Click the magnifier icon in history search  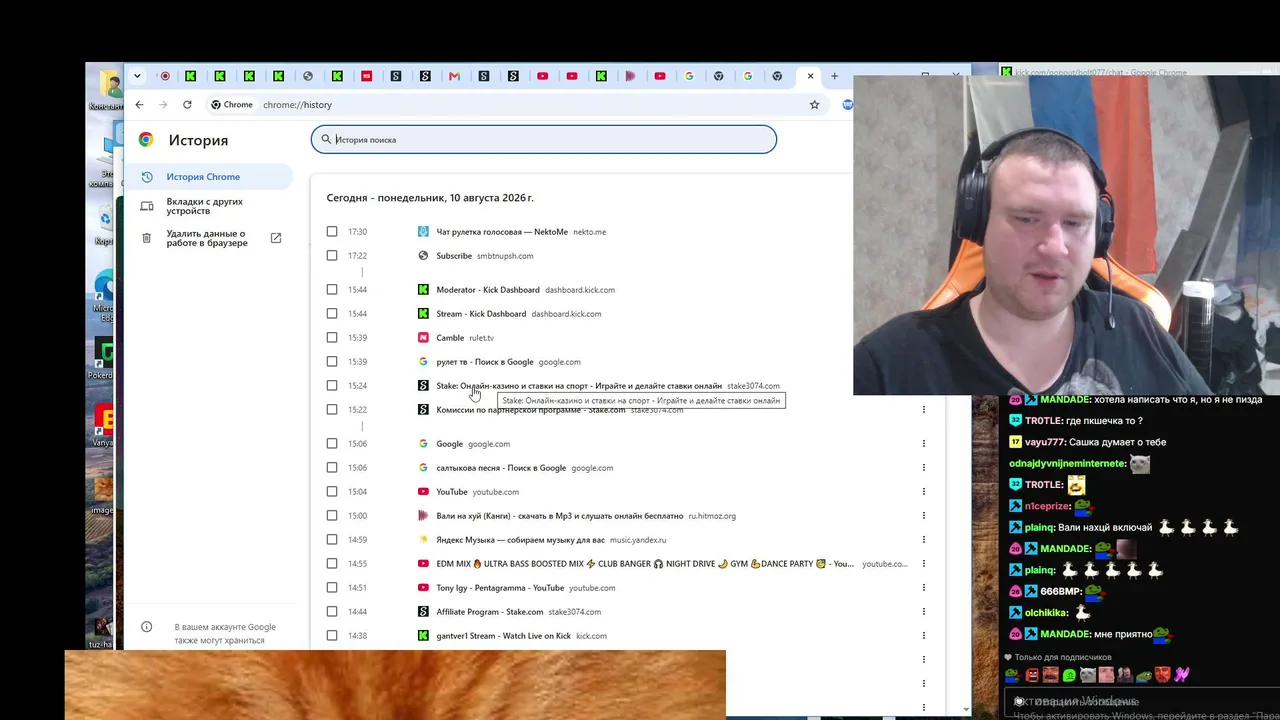324,140
